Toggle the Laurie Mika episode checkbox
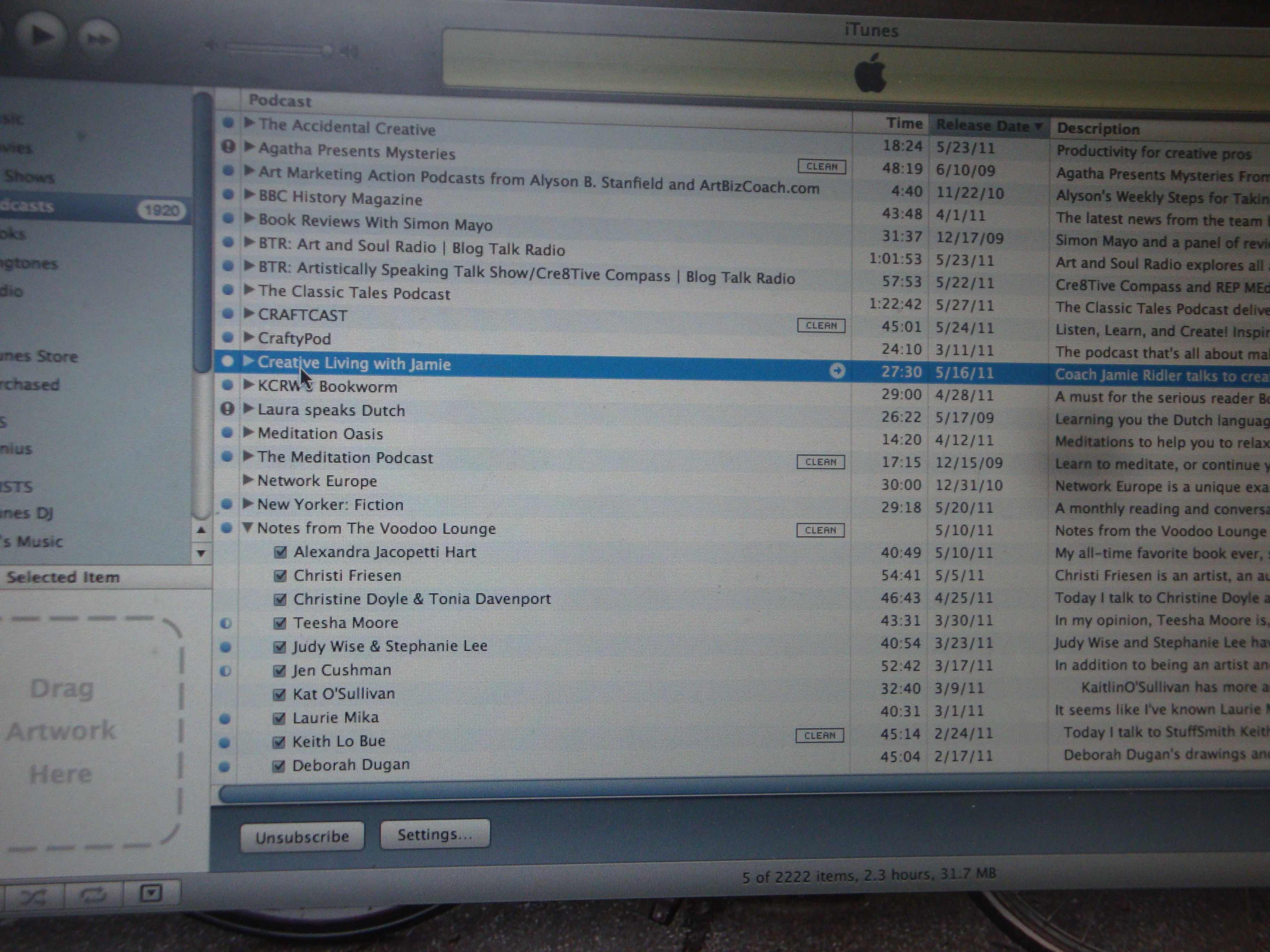Screen dimensions: 1270x952 point(279,719)
